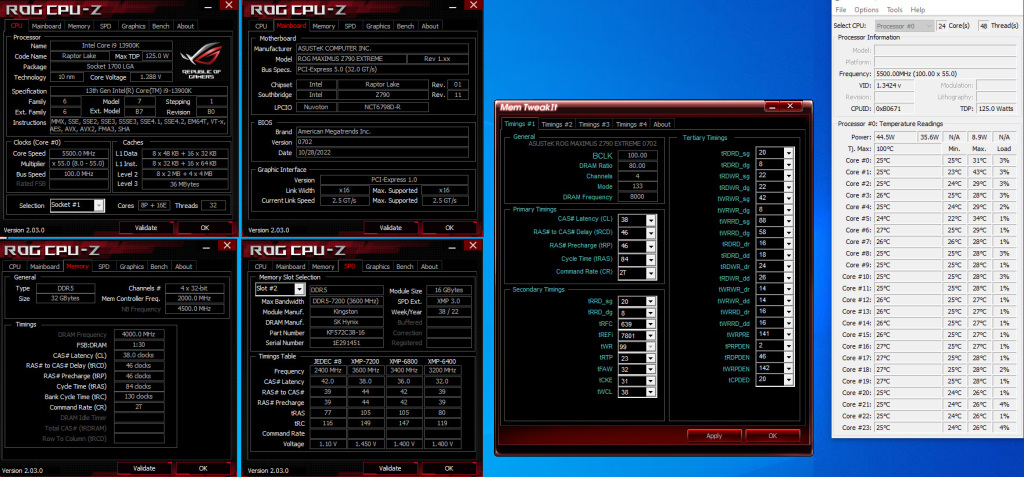Click the ROG logo in CPU-Z CPU window
Viewport: 1024px width, 477px height.
200,60
